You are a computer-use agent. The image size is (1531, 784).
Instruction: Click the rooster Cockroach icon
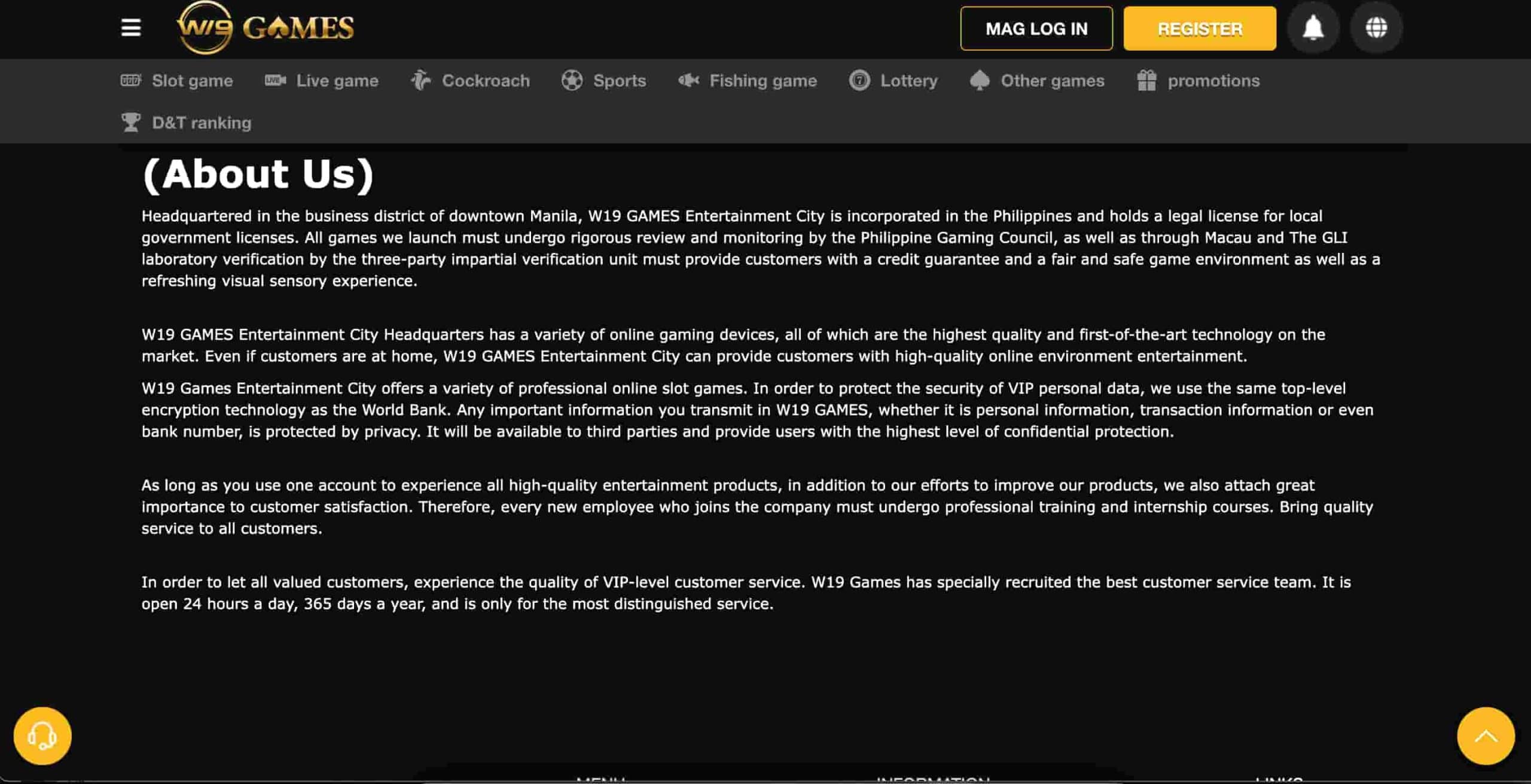click(x=421, y=80)
